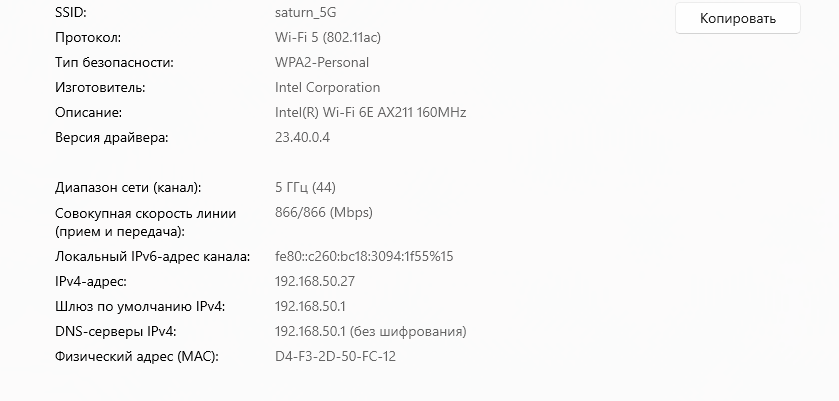Click the Тип безопасности: label
The width and height of the screenshot is (839, 401).
click(x=115, y=63)
